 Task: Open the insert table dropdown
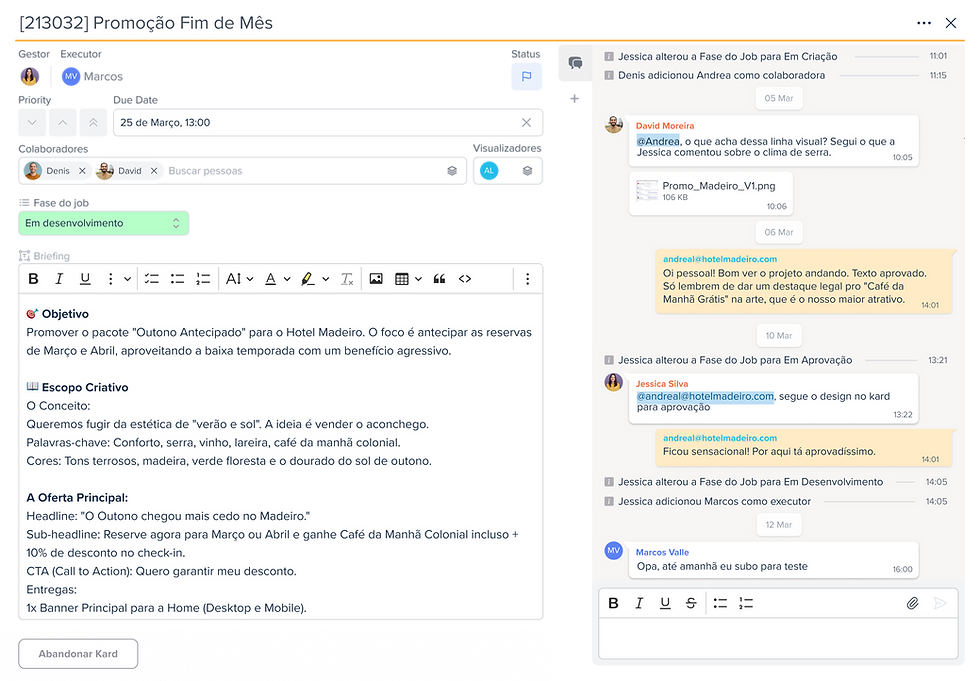(408, 279)
